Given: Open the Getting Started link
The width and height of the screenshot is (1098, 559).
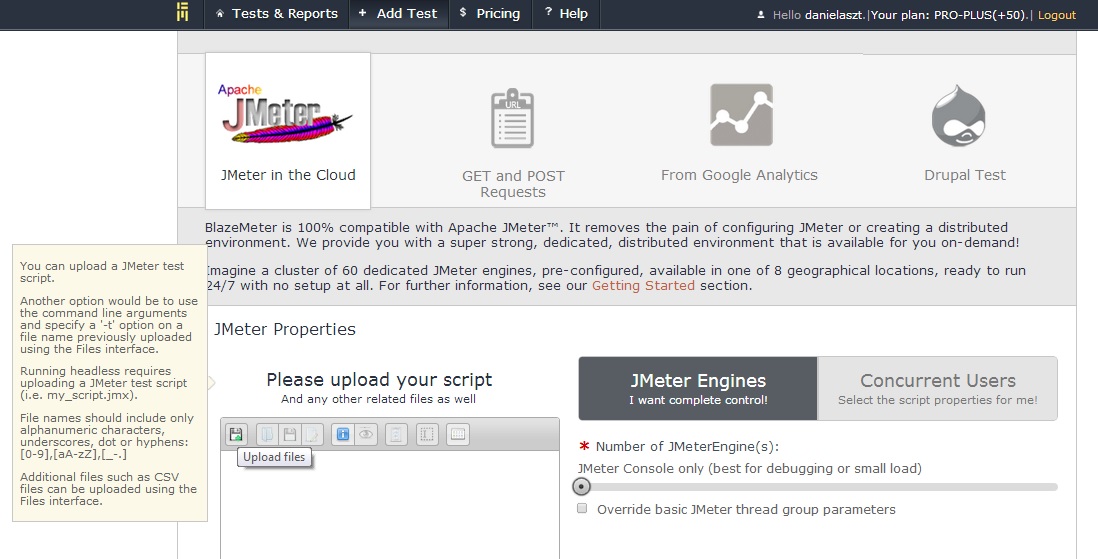Looking at the screenshot, I should pos(643,286).
